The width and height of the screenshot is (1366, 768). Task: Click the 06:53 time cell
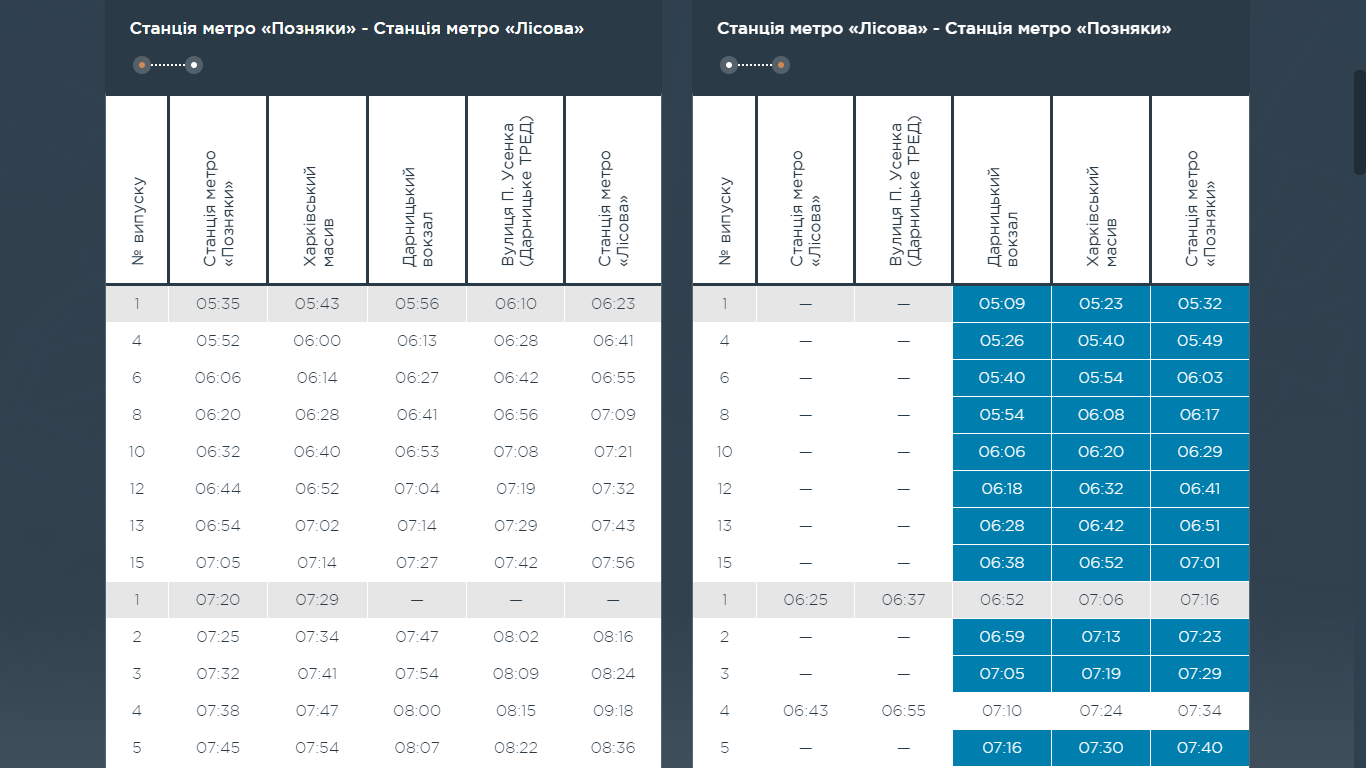(x=417, y=452)
